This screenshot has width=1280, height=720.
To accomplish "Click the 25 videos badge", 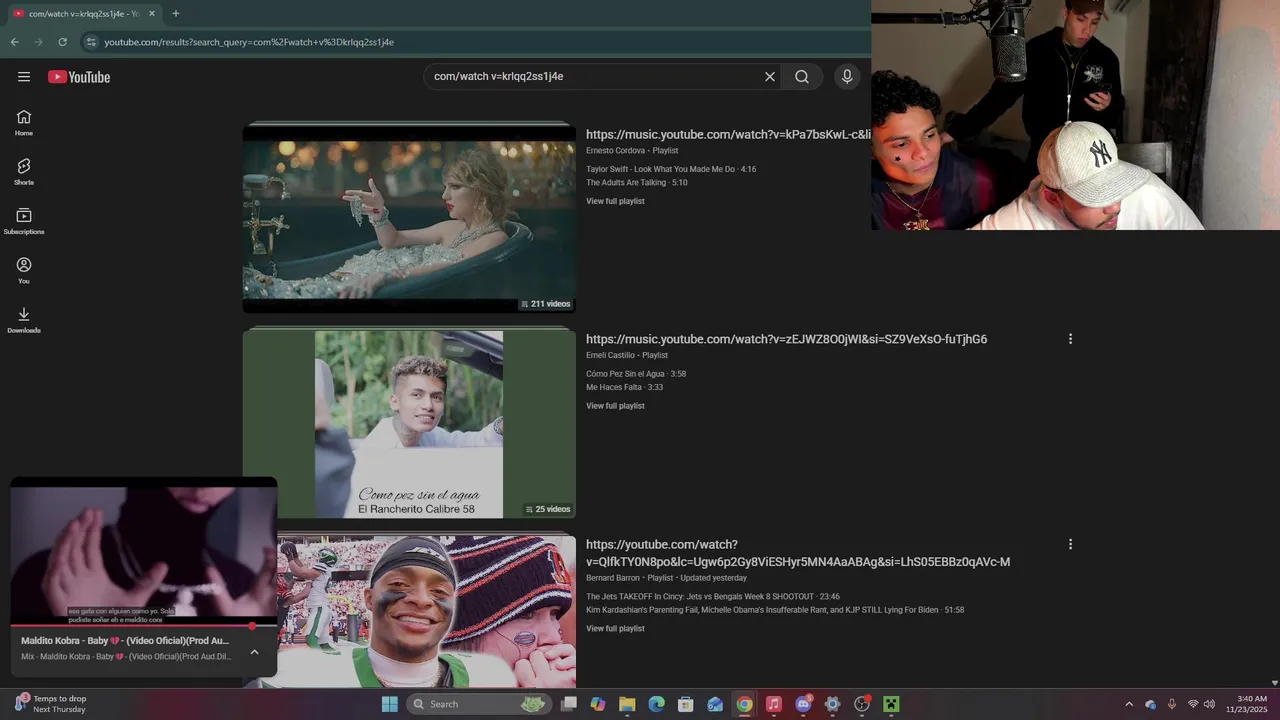I will (548, 509).
